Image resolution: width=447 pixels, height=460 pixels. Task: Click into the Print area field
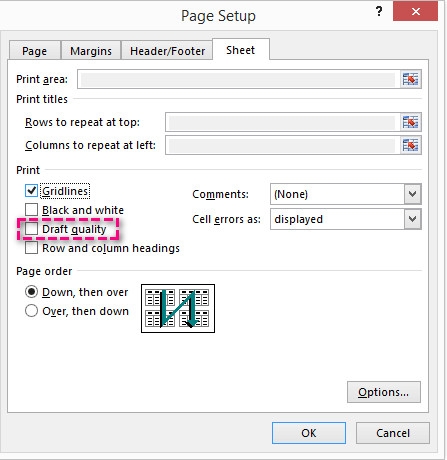tap(238, 79)
